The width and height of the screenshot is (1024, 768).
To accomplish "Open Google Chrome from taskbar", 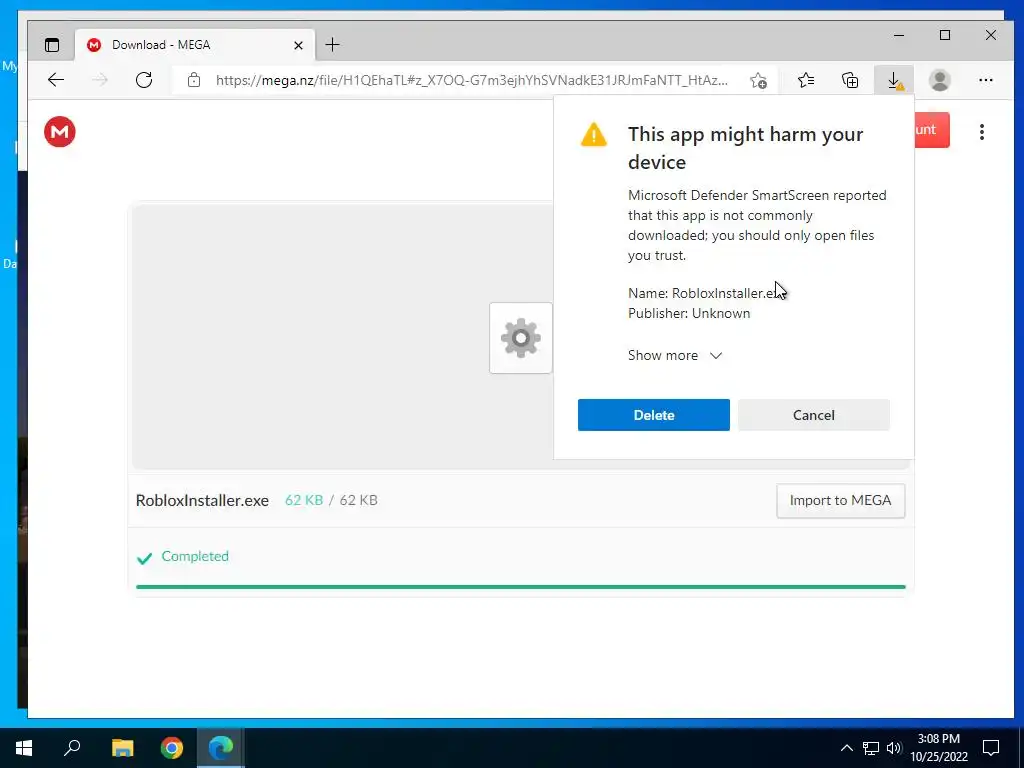I will [172, 748].
